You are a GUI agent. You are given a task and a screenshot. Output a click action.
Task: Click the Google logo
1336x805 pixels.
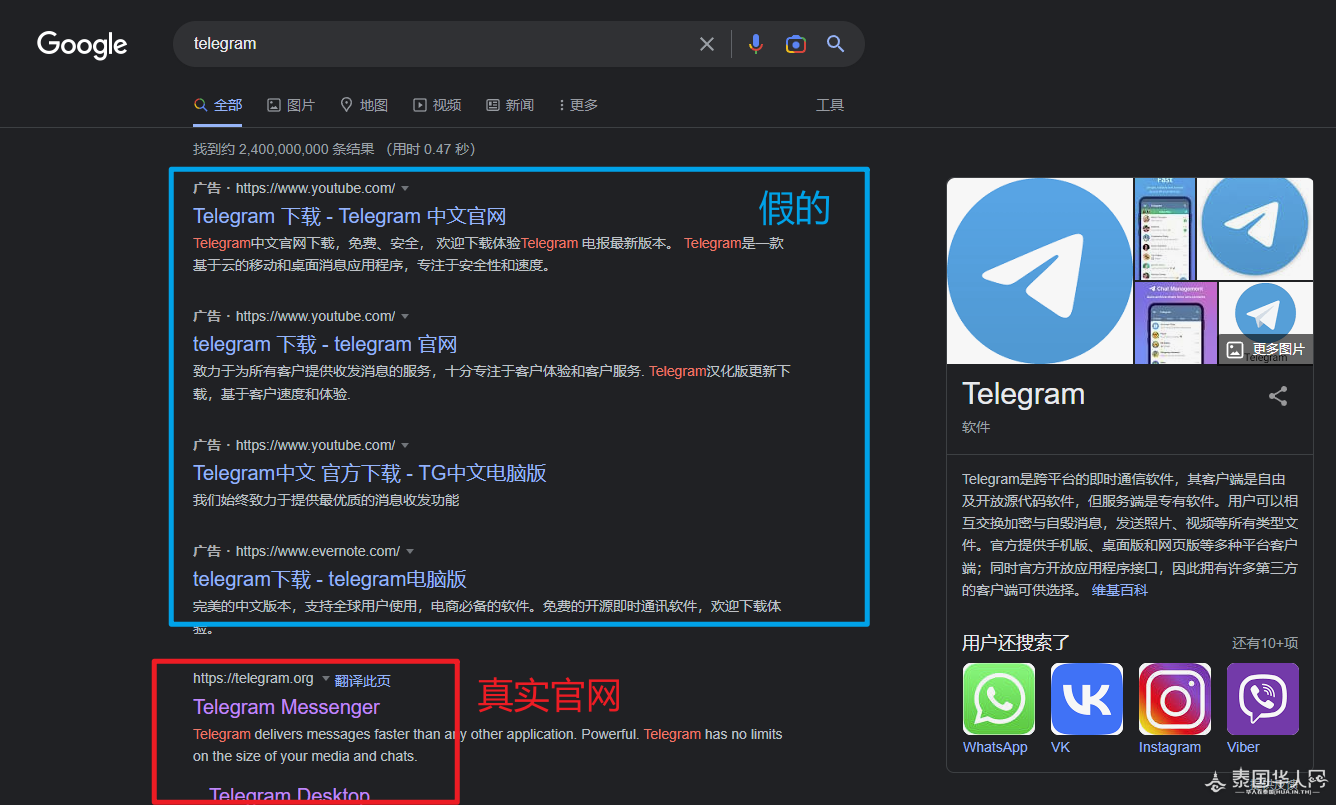click(82, 44)
